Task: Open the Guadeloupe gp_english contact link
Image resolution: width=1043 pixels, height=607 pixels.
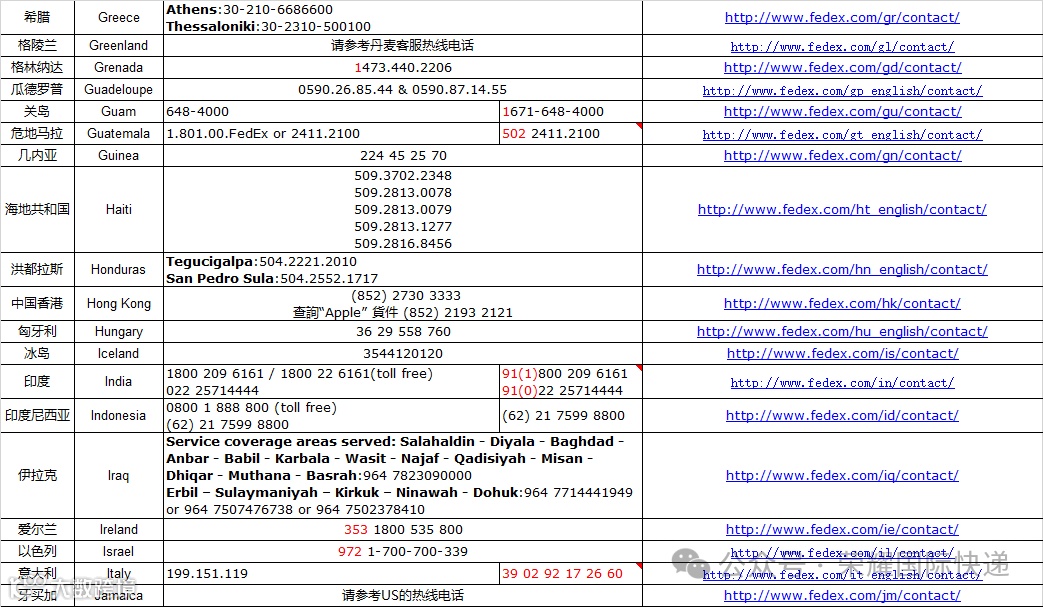Action: tap(842, 90)
